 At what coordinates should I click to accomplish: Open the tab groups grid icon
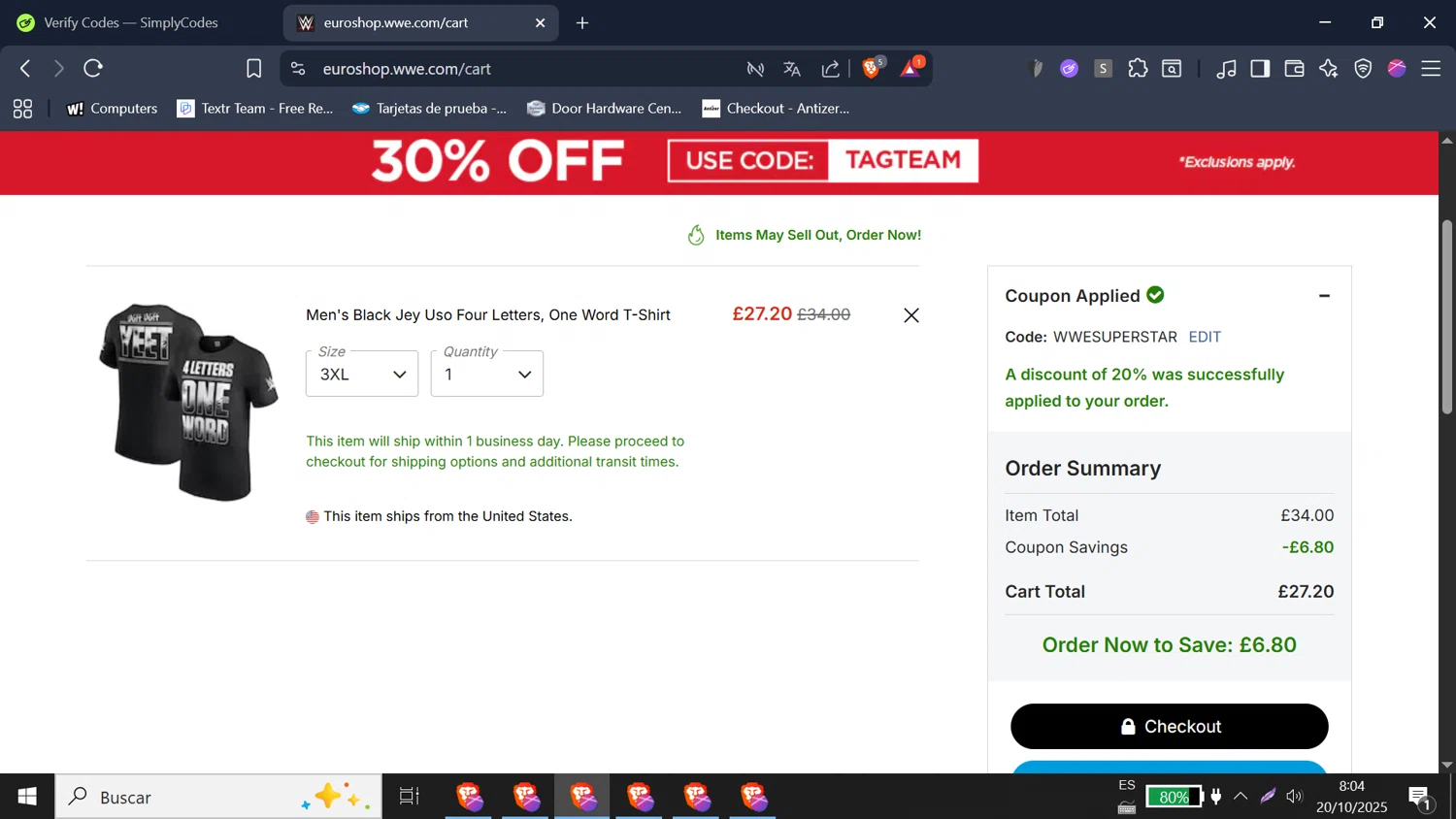point(22,109)
